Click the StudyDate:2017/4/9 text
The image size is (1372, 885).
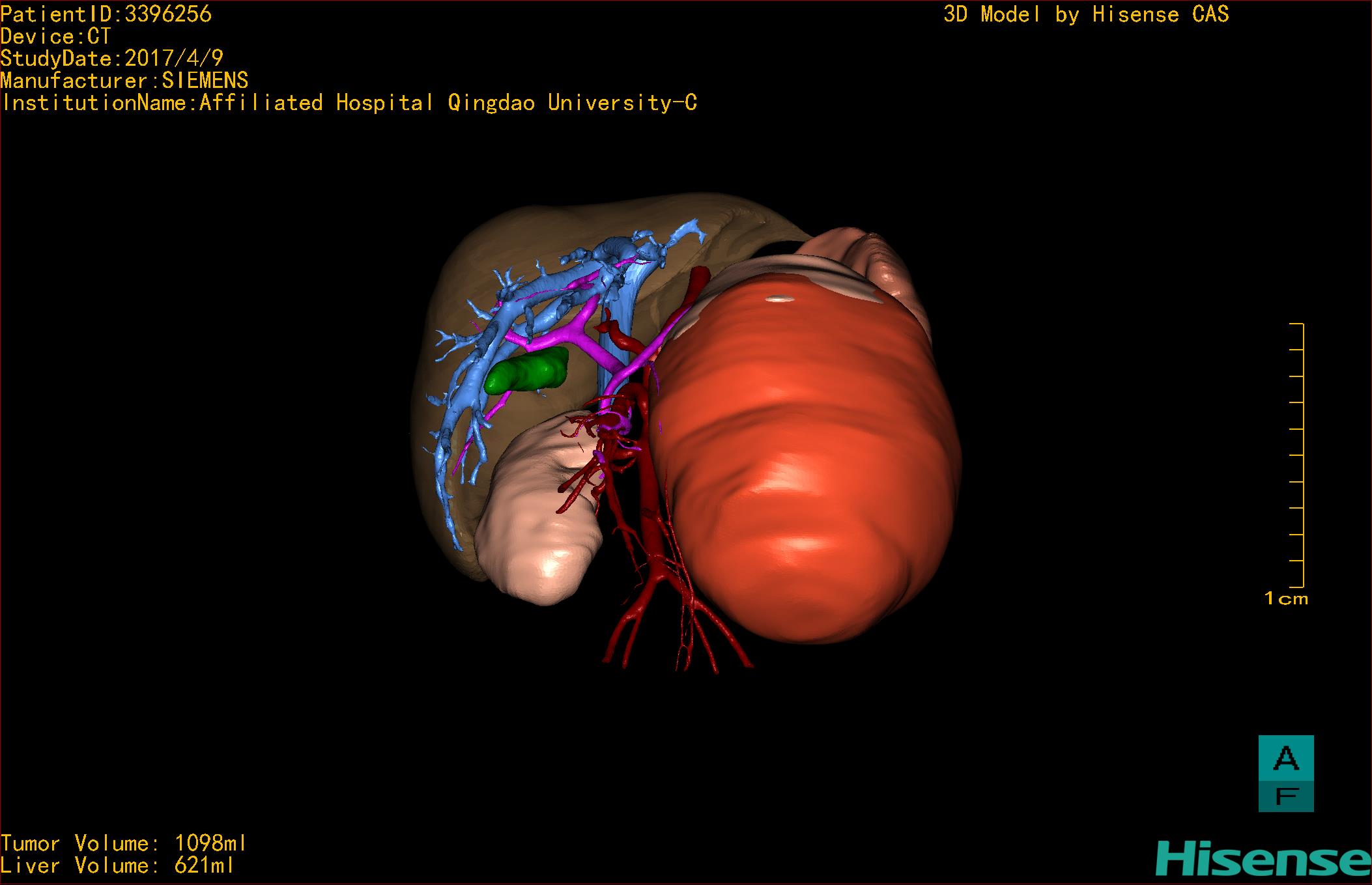pos(111,59)
